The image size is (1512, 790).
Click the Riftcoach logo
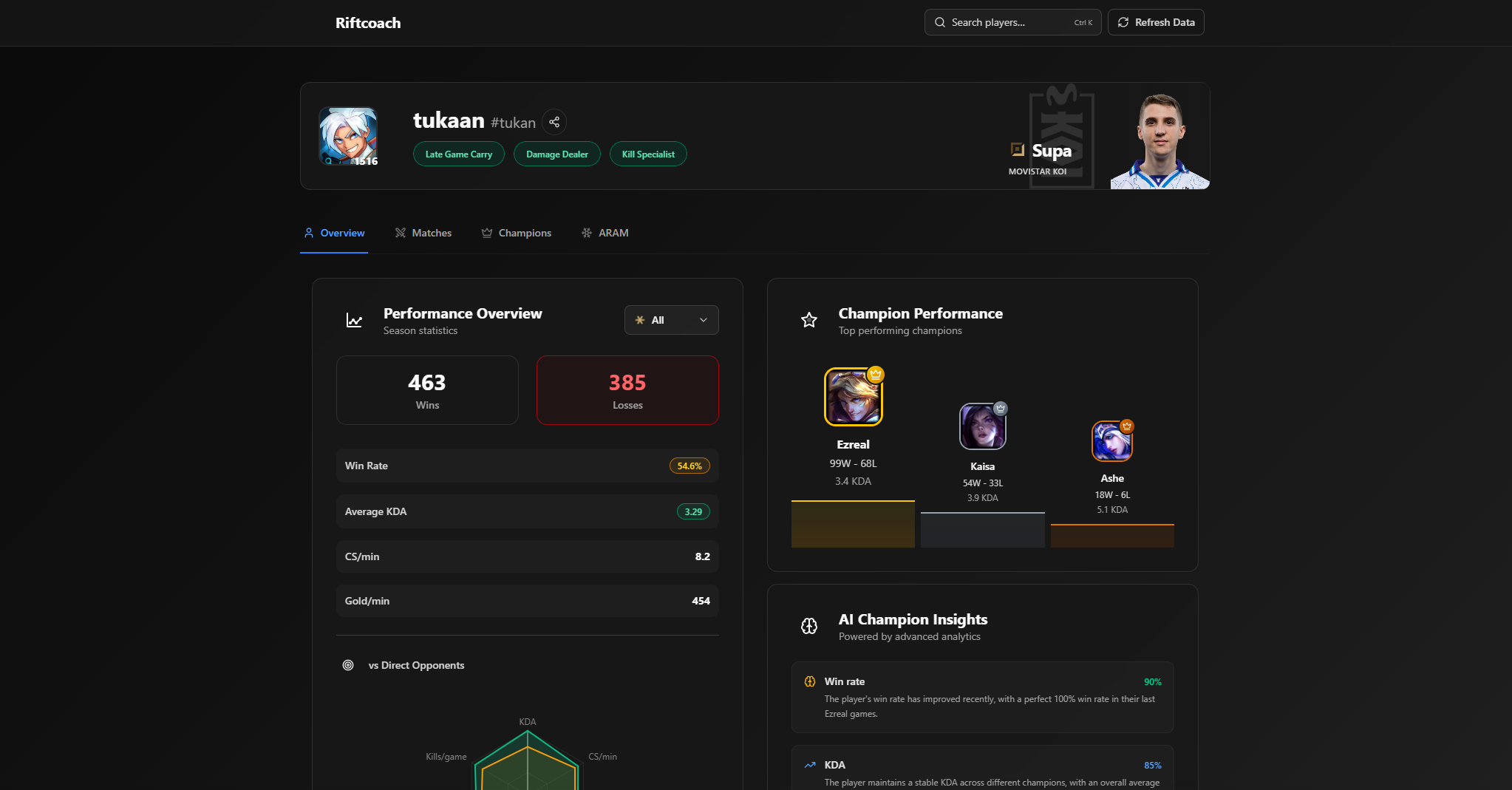point(368,23)
